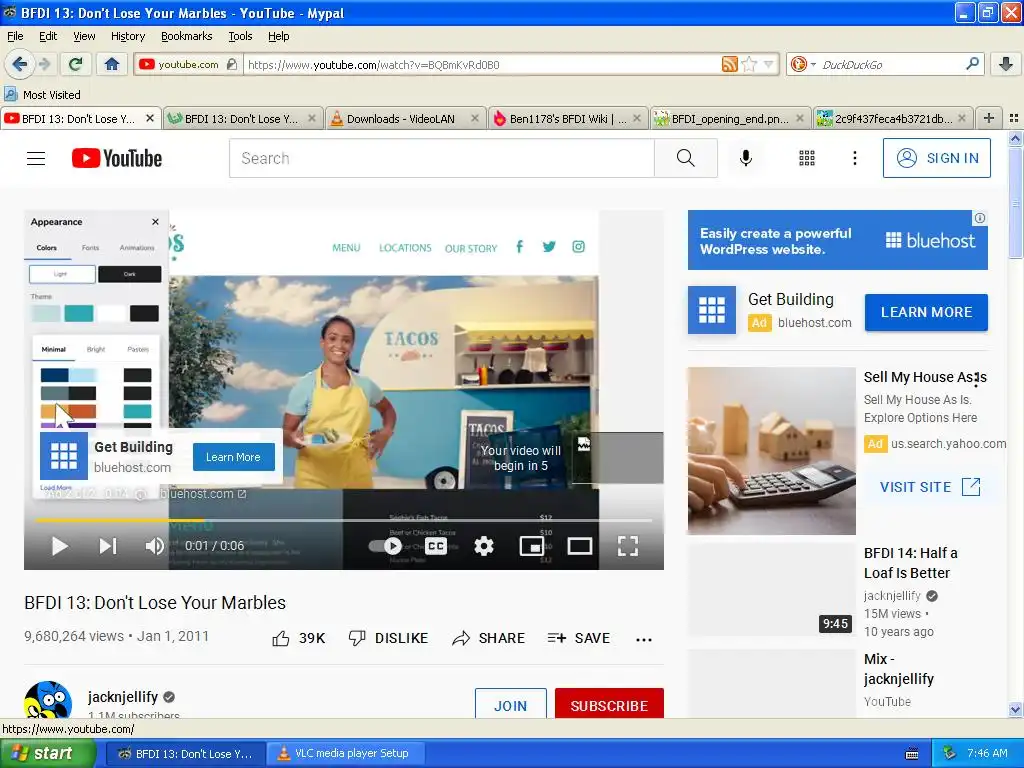Viewport: 1024px width, 768px height.
Task: Open the Tools menu
Action: click(x=240, y=36)
